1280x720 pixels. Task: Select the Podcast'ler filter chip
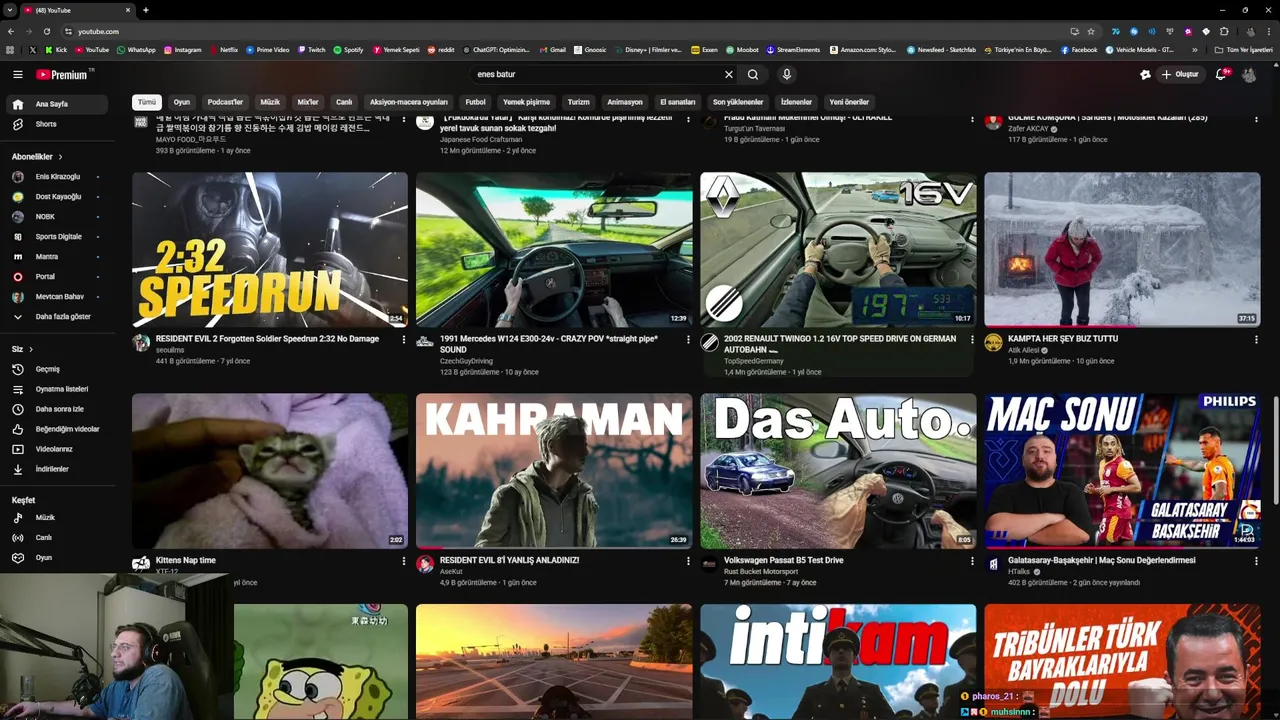[x=225, y=102]
